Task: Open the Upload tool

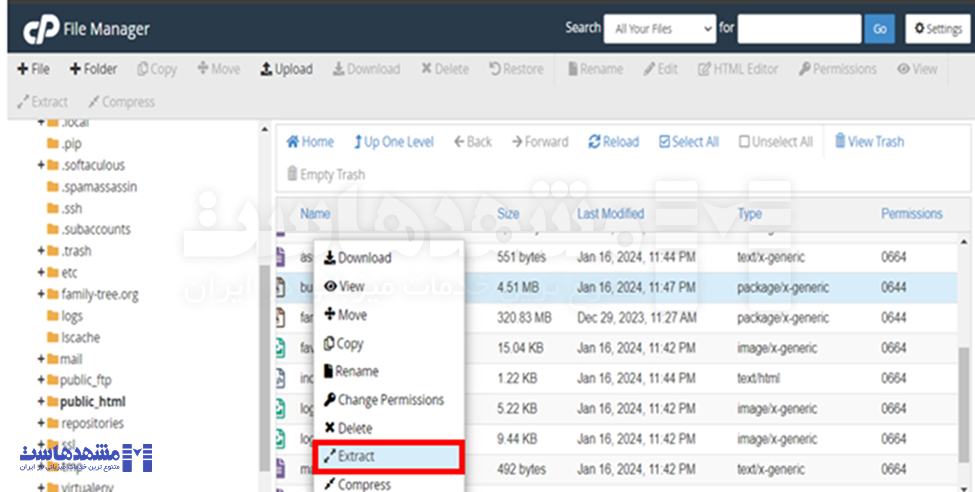Action: (x=286, y=69)
